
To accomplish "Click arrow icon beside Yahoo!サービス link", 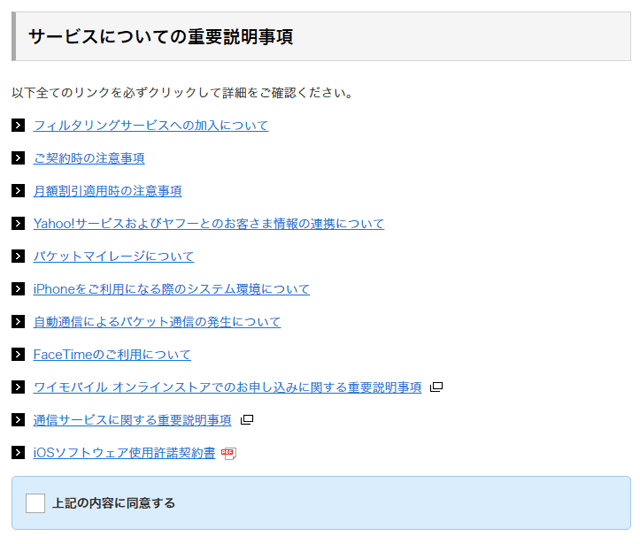I will [18, 223].
